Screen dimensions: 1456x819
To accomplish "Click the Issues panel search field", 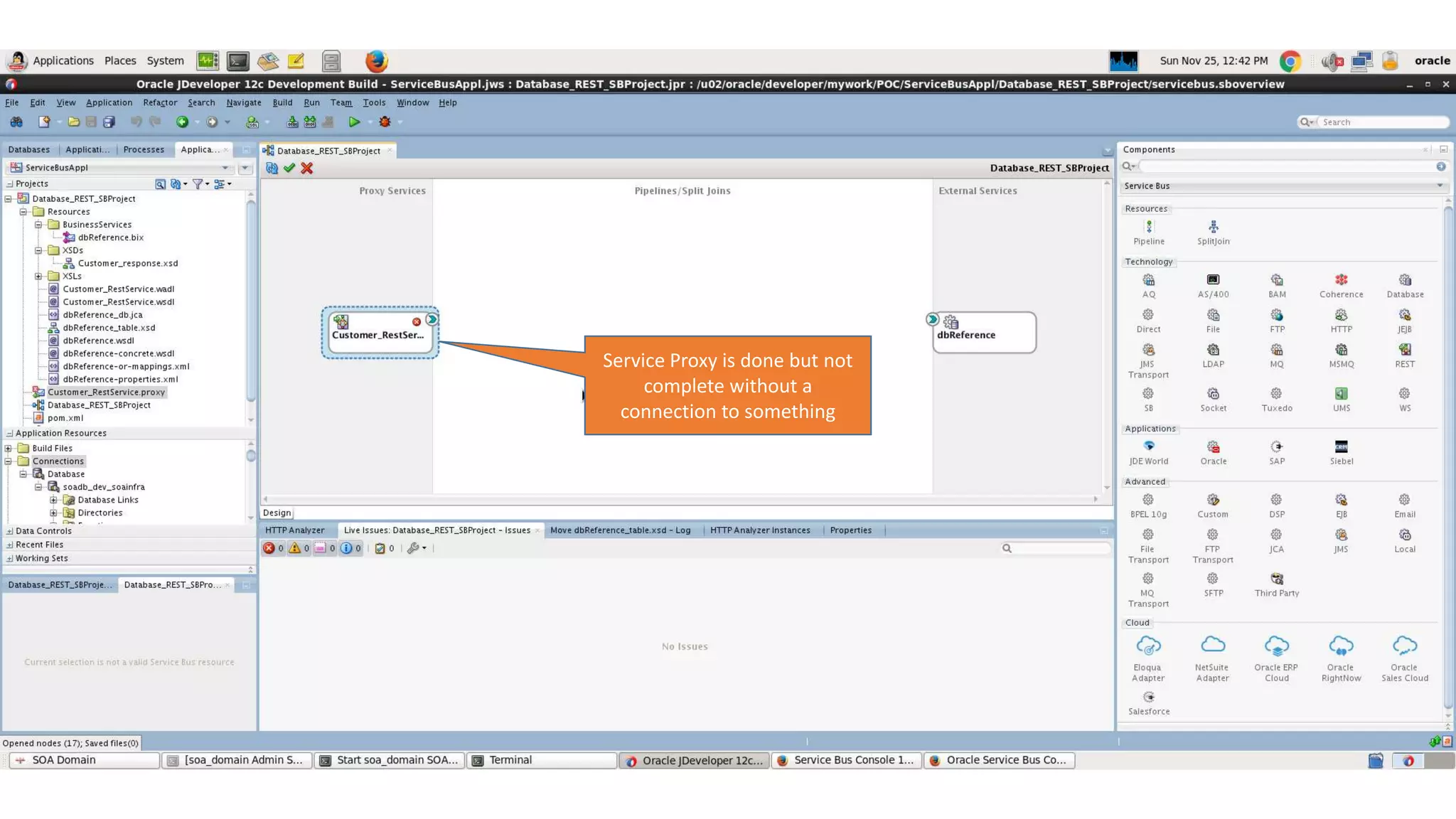I will pos(1061,548).
